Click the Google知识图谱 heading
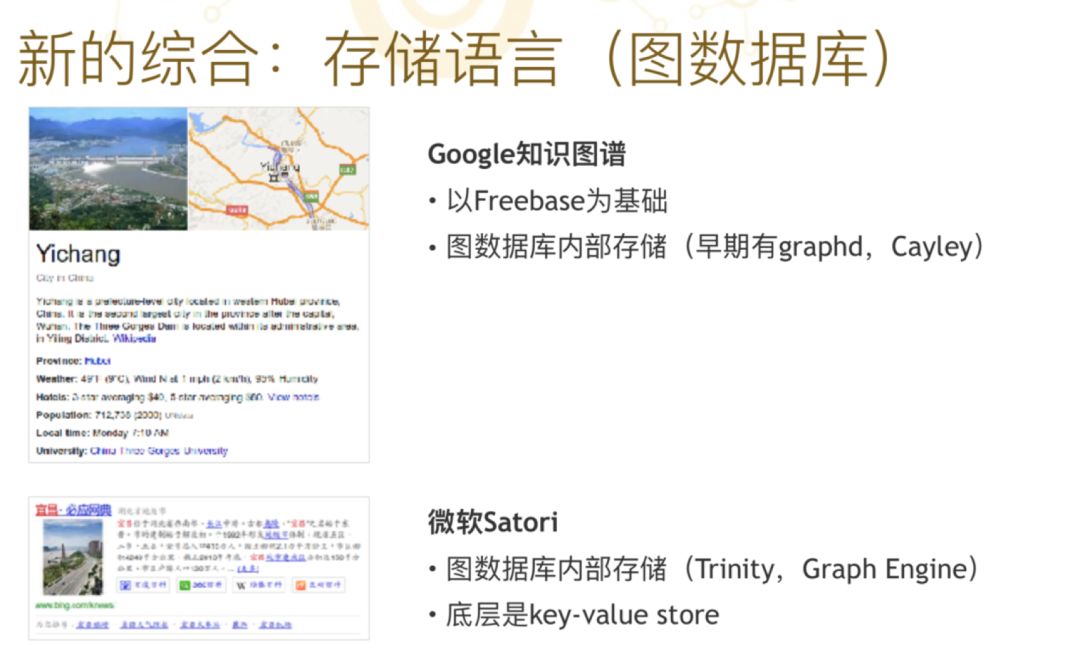Screen dimensions: 1080x645 coord(527,154)
